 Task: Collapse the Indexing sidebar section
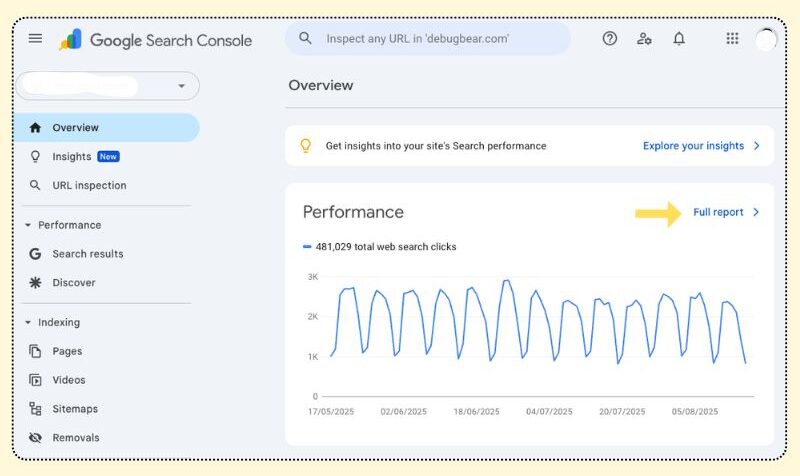pyautogui.click(x=53, y=322)
